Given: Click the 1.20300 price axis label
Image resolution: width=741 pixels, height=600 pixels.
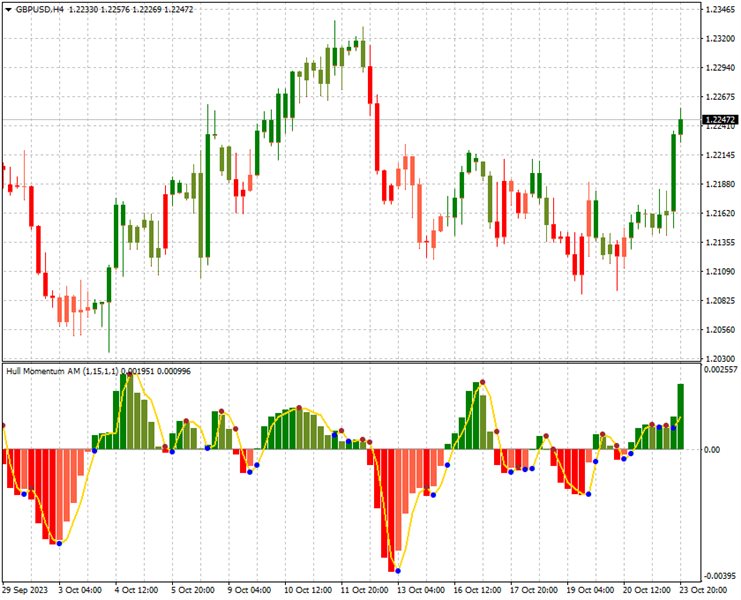Looking at the screenshot, I should [720, 359].
